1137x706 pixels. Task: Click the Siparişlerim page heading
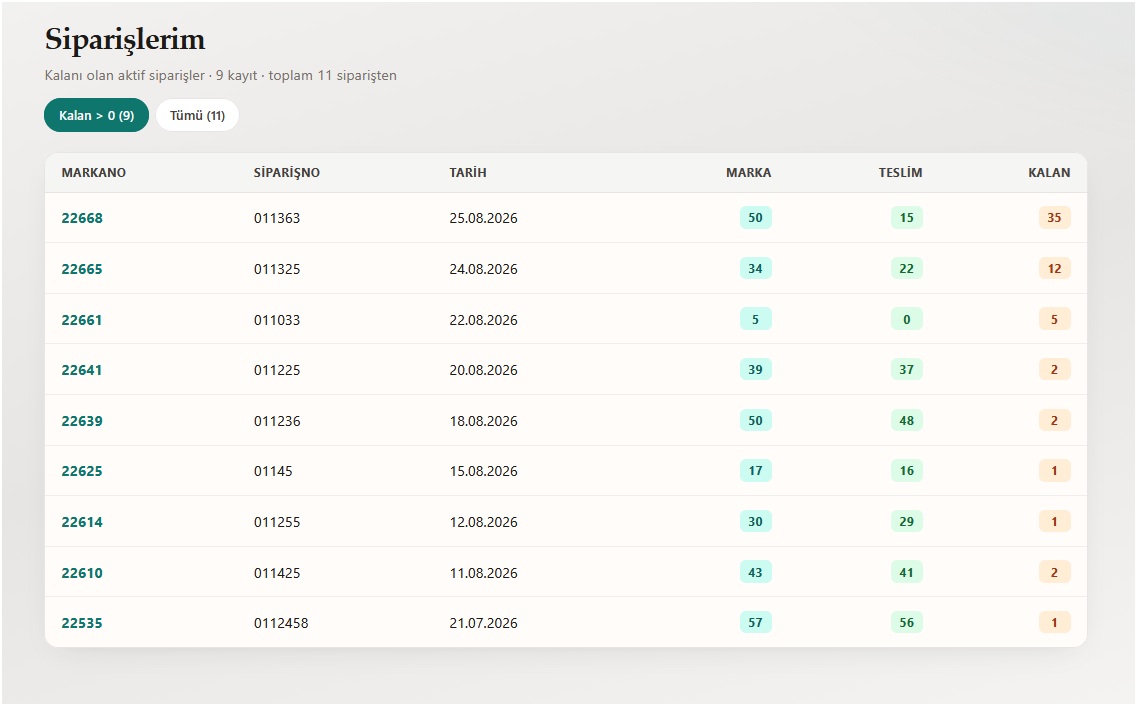[125, 40]
